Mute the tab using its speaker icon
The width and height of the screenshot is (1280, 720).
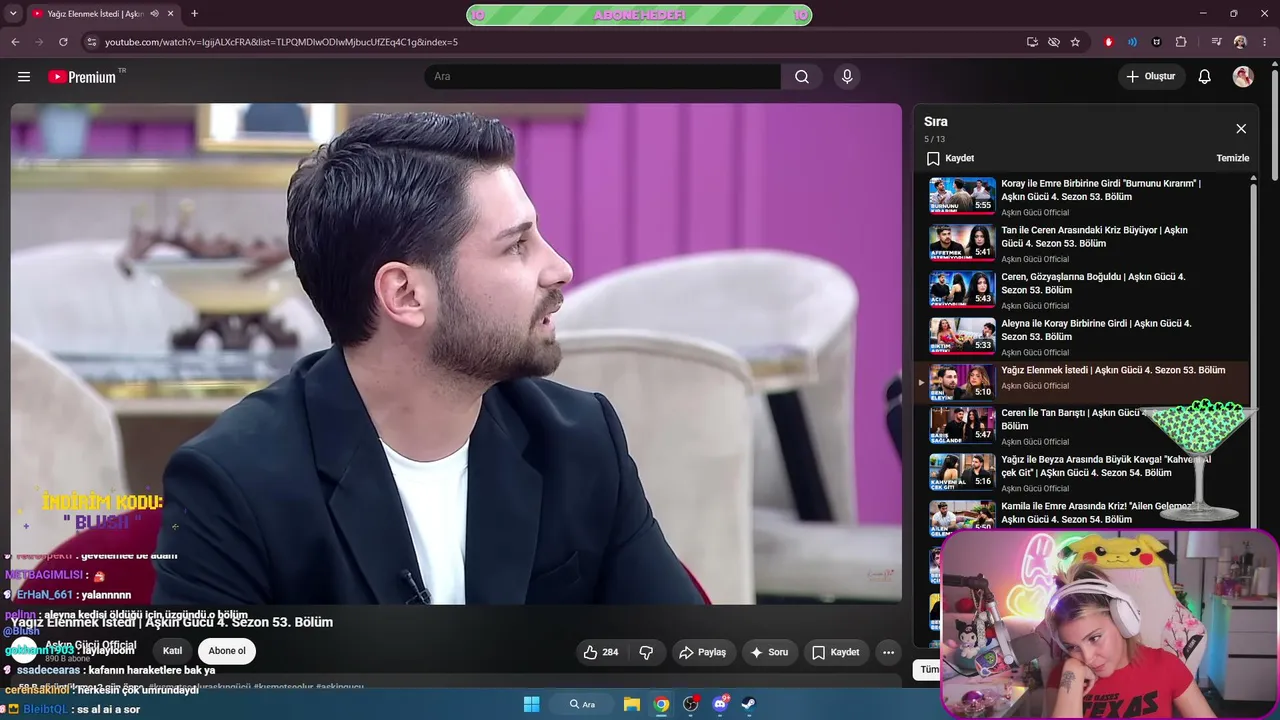pyautogui.click(x=154, y=14)
